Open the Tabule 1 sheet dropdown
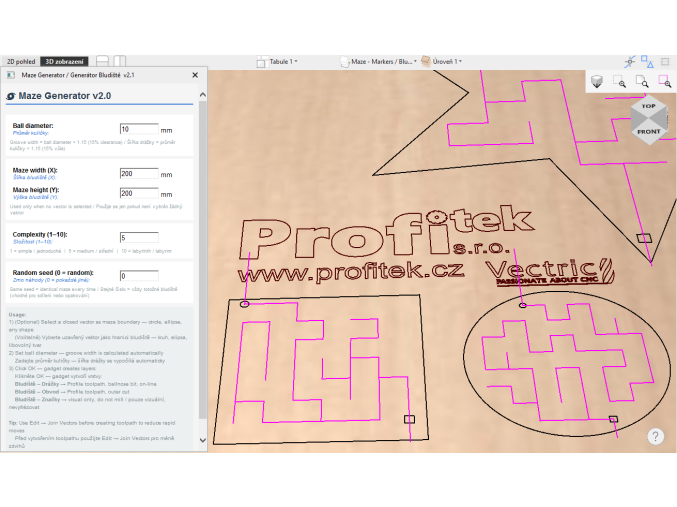This screenshot has height=507, width=677. pos(283,62)
